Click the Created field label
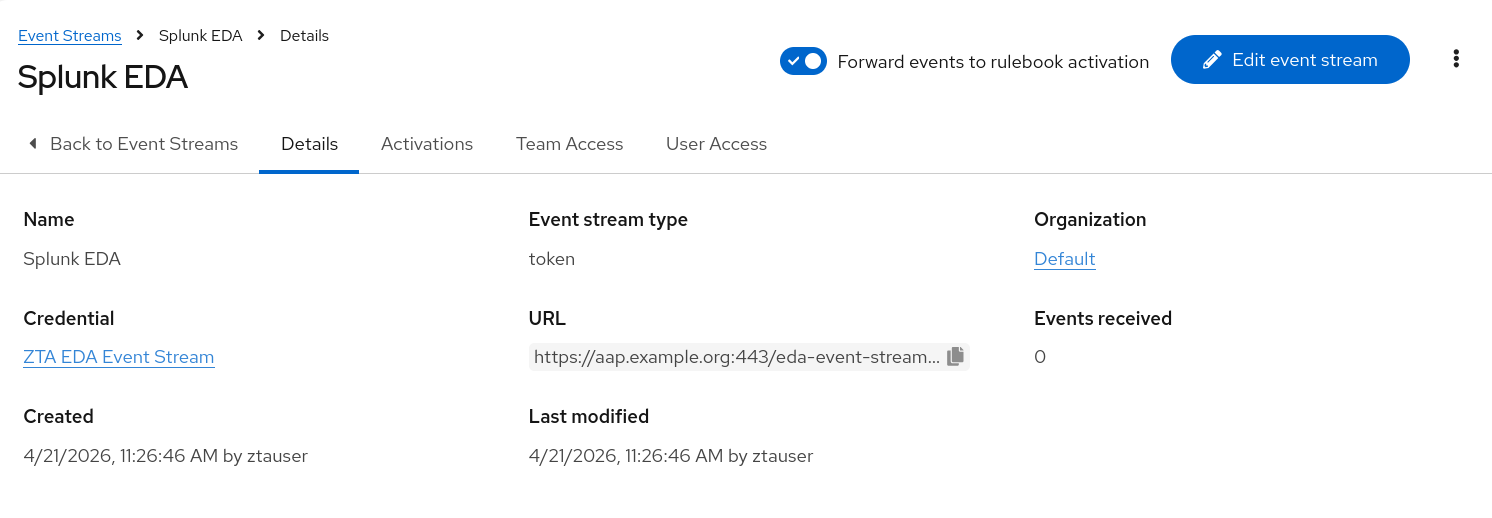This screenshot has height=518, width=1492. coord(58,416)
